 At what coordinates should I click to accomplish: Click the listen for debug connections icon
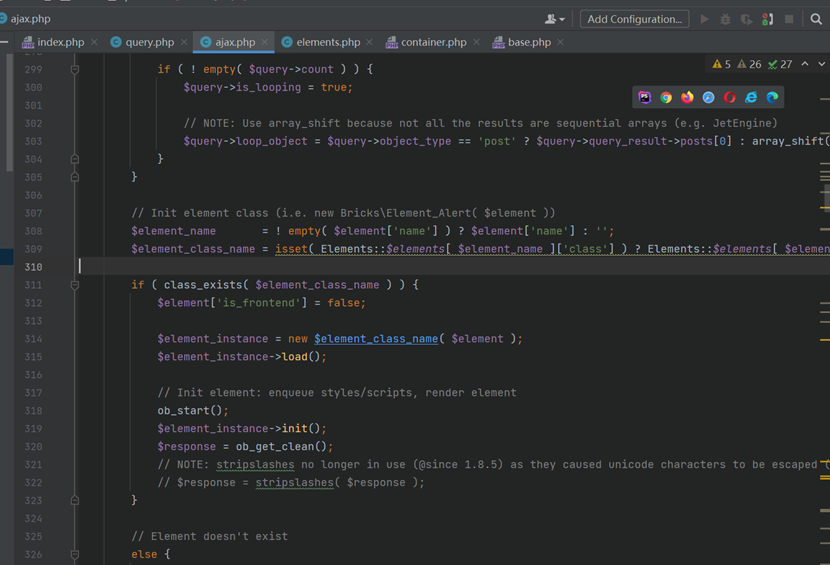click(x=768, y=19)
